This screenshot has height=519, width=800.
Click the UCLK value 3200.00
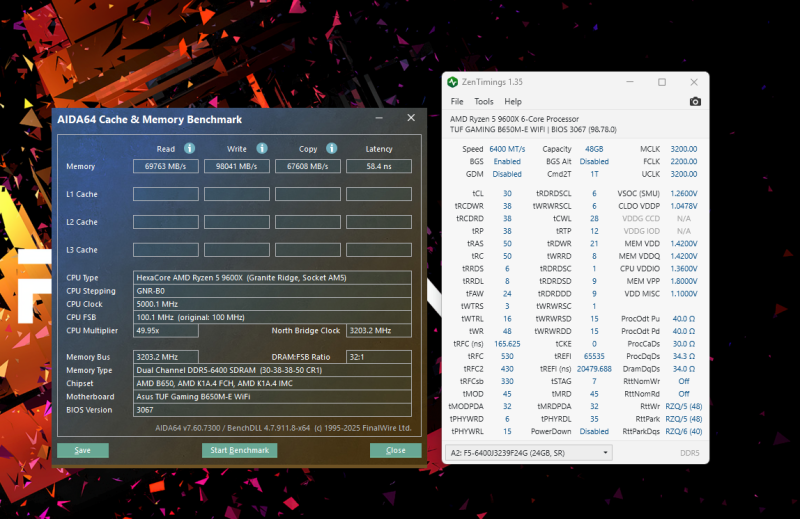[x=684, y=174]
